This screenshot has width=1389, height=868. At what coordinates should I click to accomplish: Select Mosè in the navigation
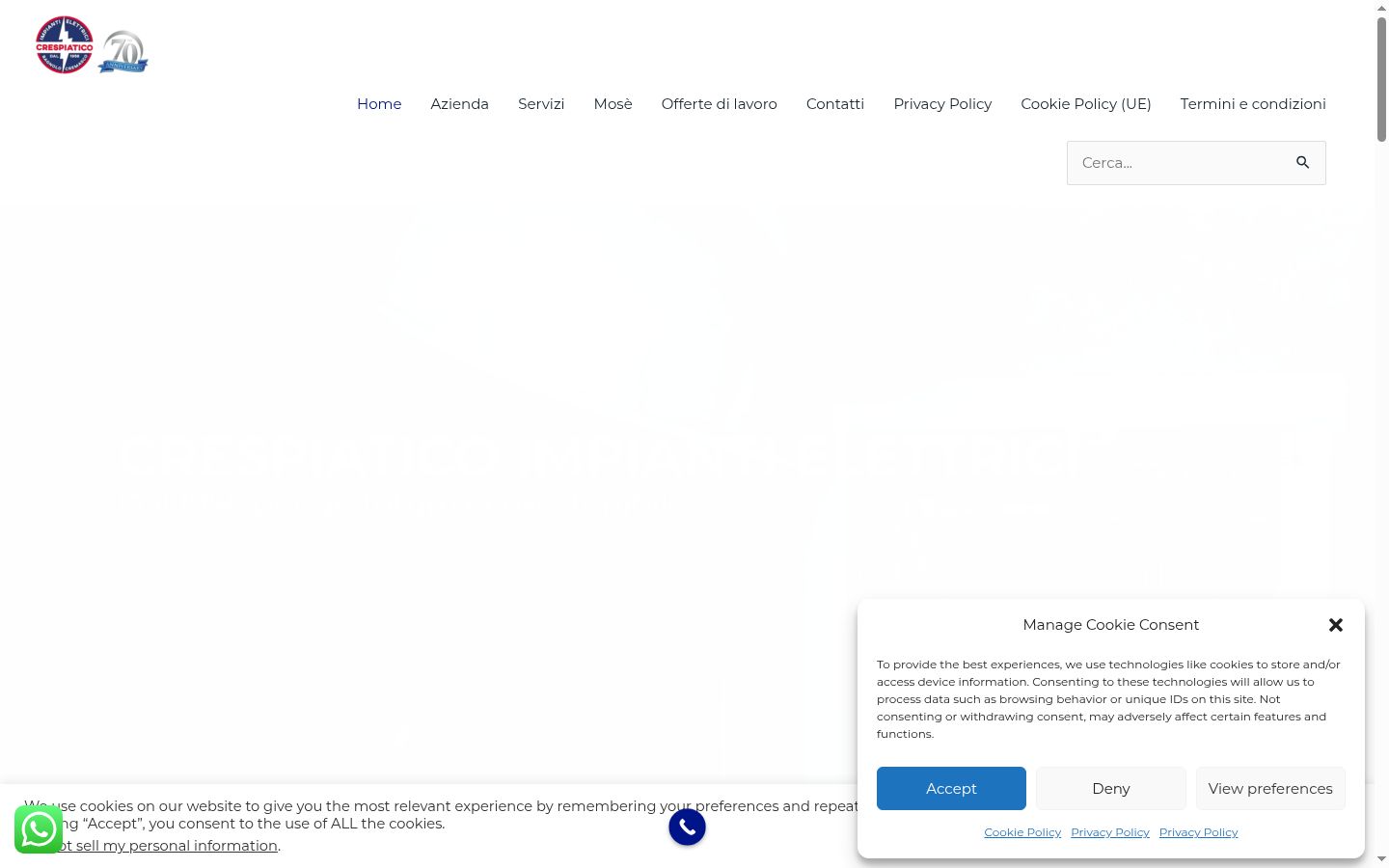pos(613,103)
